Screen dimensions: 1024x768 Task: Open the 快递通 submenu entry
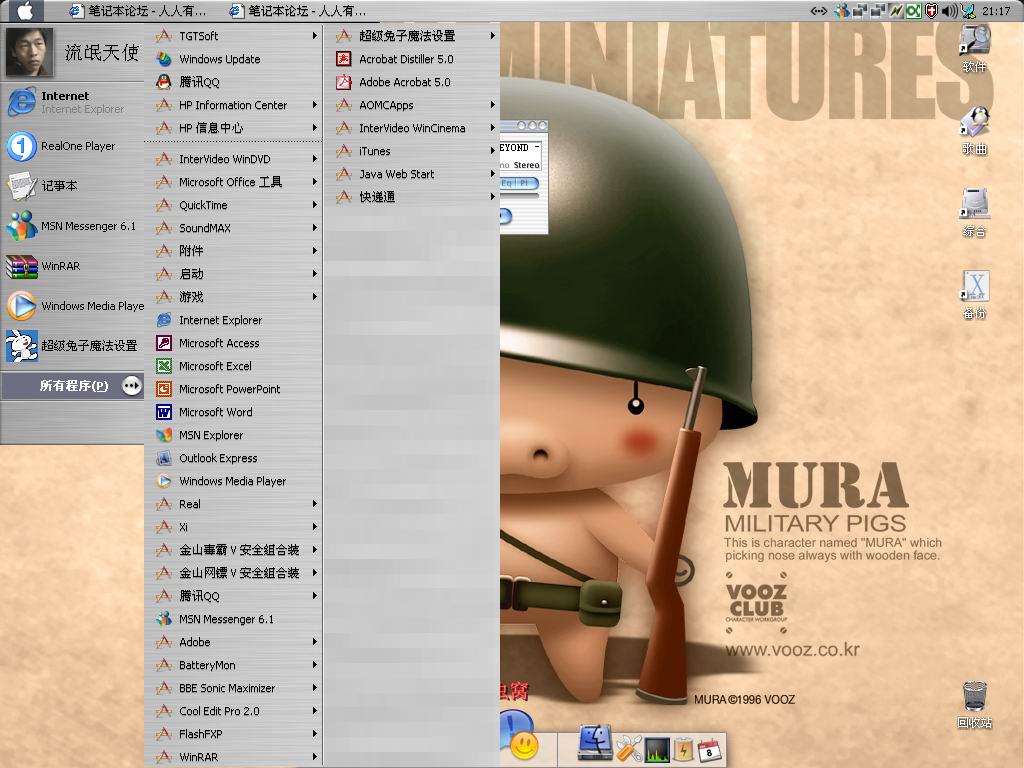point(412,197)
